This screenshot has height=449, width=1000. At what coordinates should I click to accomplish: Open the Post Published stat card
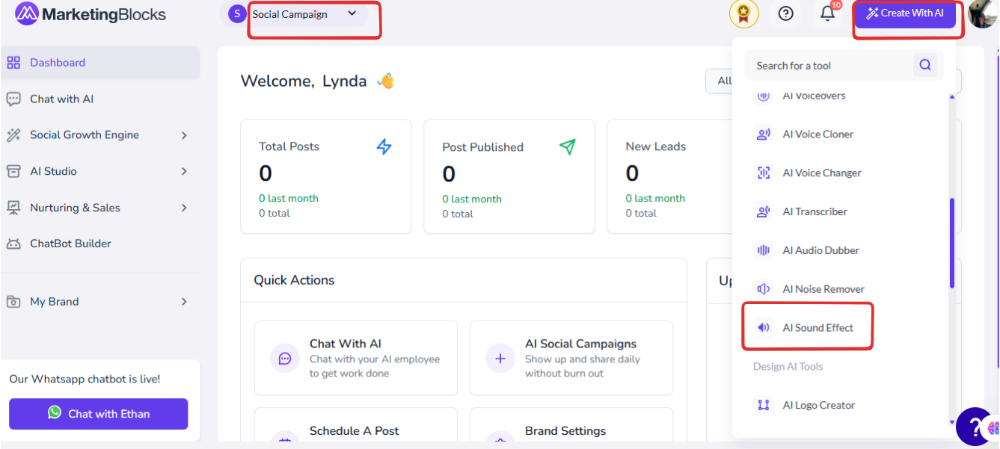(509, 177)
